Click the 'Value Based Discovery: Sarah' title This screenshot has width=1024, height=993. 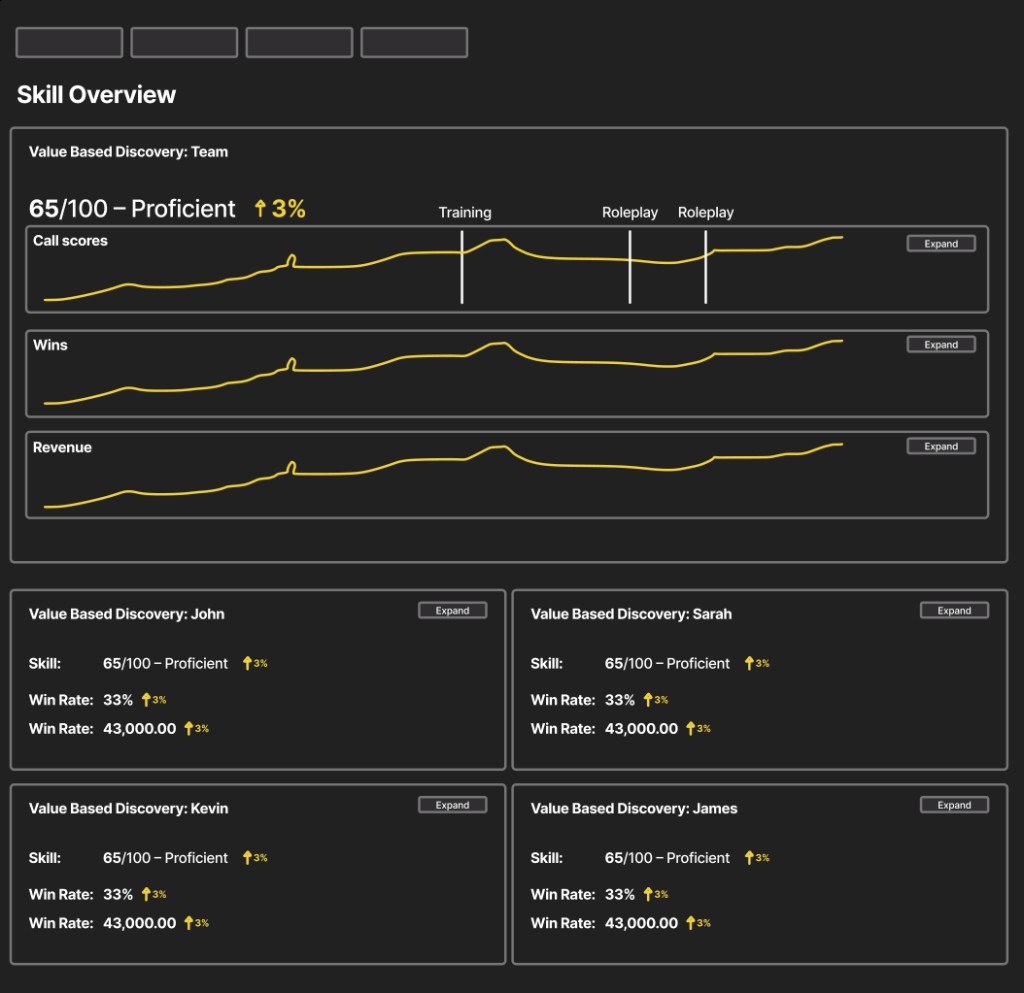tap(631, 614)
